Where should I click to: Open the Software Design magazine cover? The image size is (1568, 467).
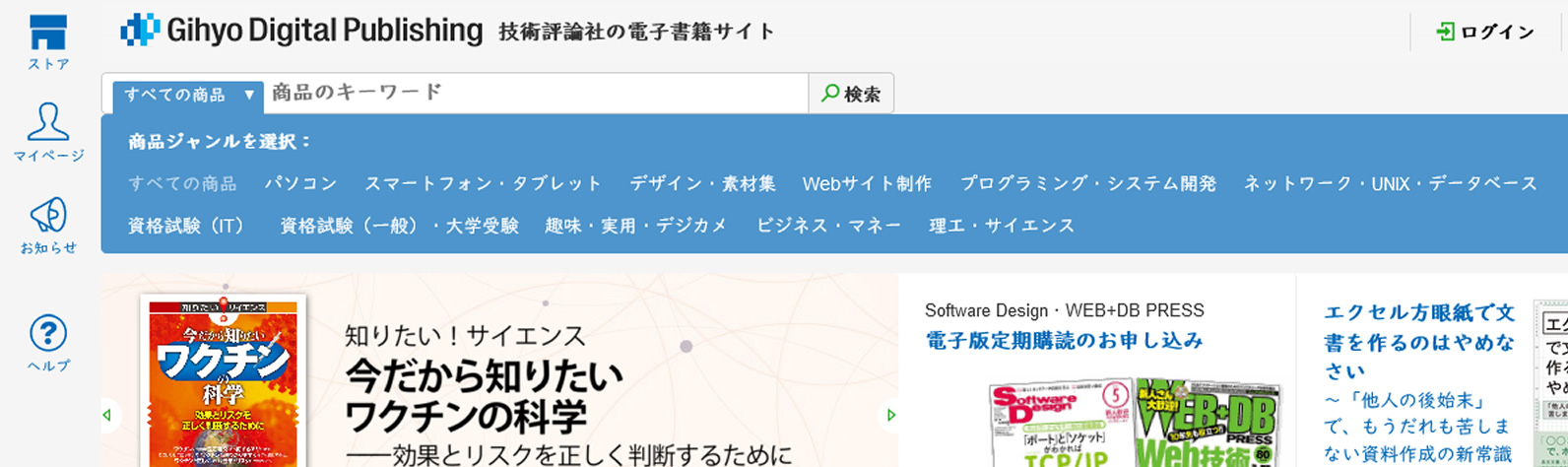pos(1062,424)
